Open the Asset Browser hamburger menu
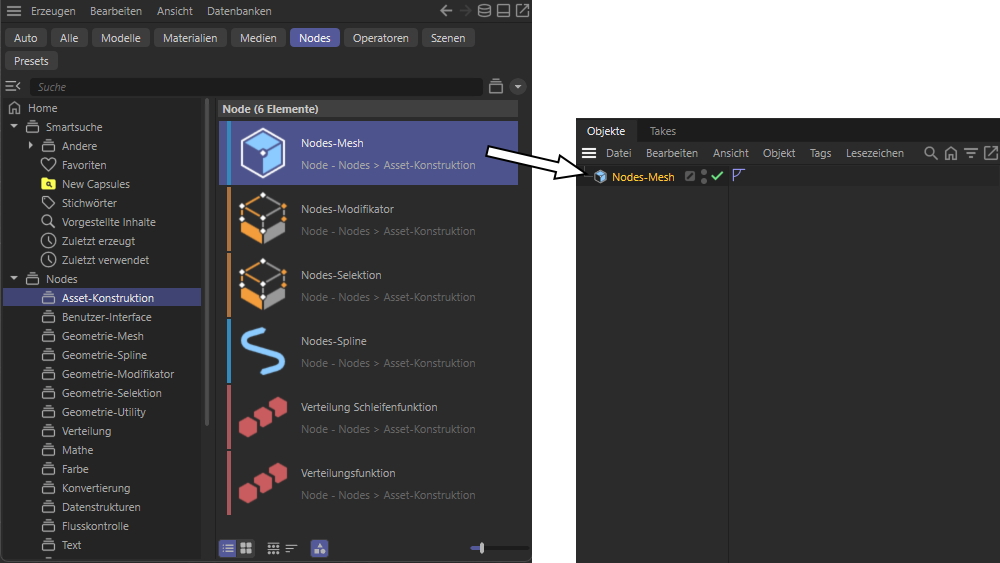The height and width of the screenshot is (563, 1000). 13,11
